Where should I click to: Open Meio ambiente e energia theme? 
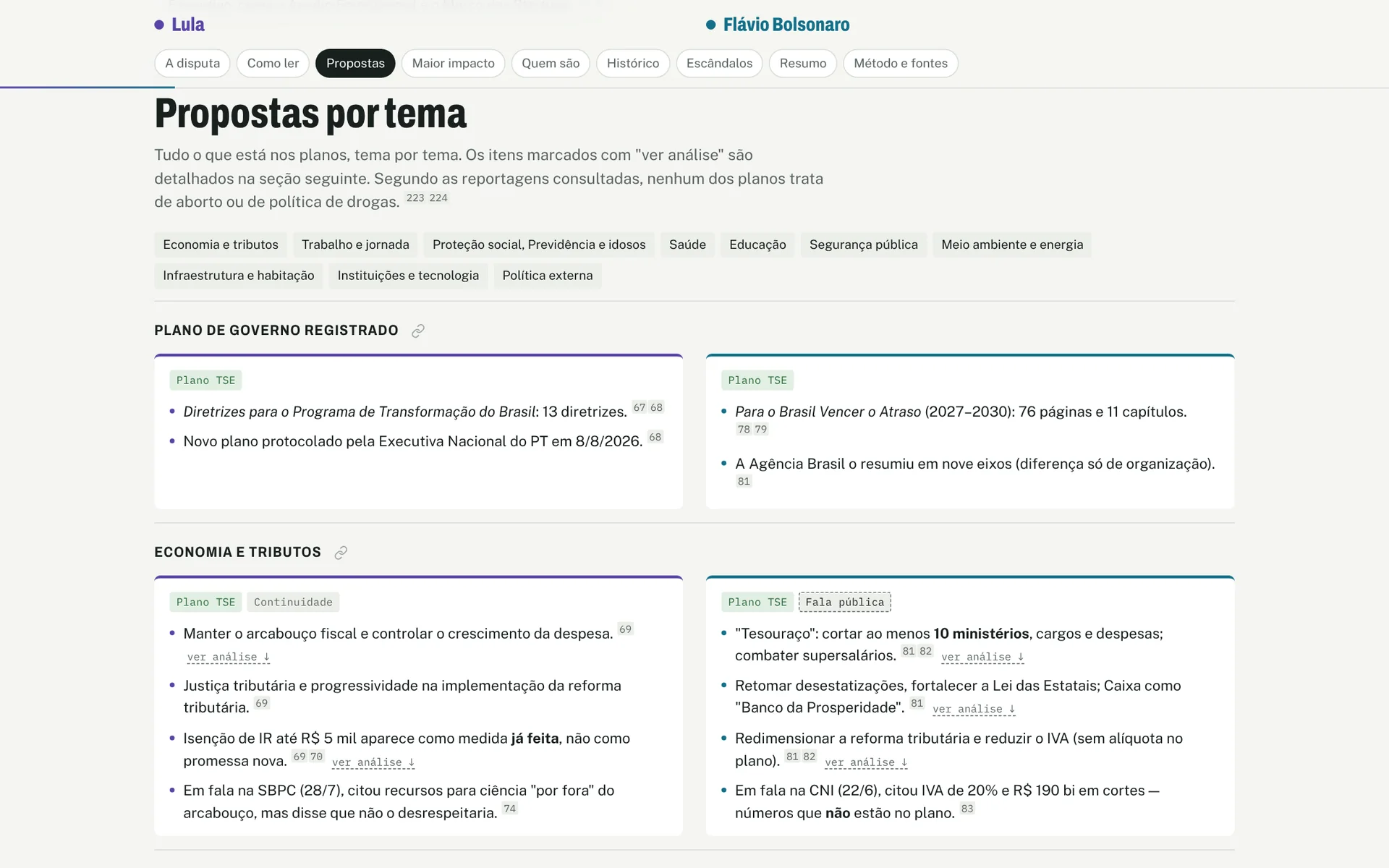pos(1012,244)
